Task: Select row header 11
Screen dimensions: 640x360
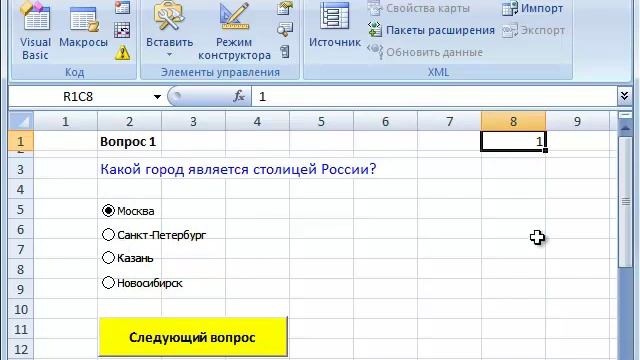Action: pos(21,329)
